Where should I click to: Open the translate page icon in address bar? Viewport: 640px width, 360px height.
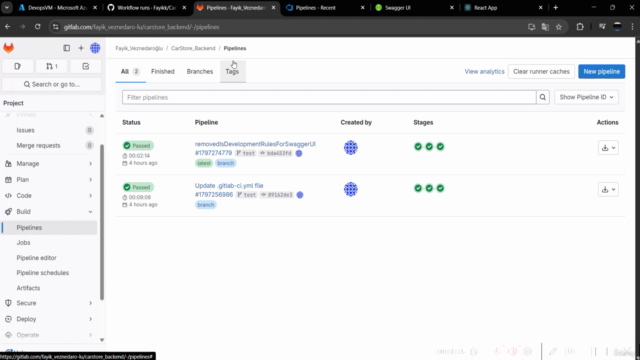pos(545,27)
